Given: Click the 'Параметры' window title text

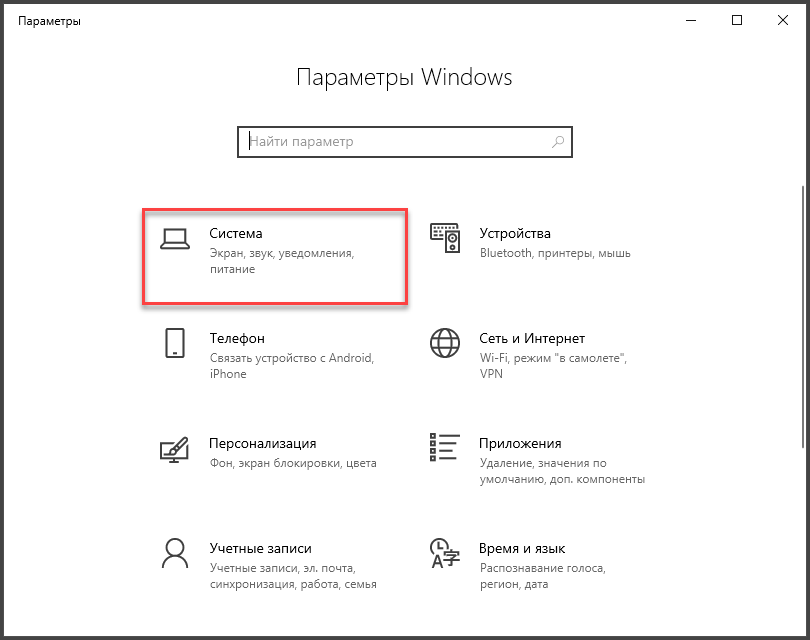Looking at the screenshot, I should click(x=49, y=21).
